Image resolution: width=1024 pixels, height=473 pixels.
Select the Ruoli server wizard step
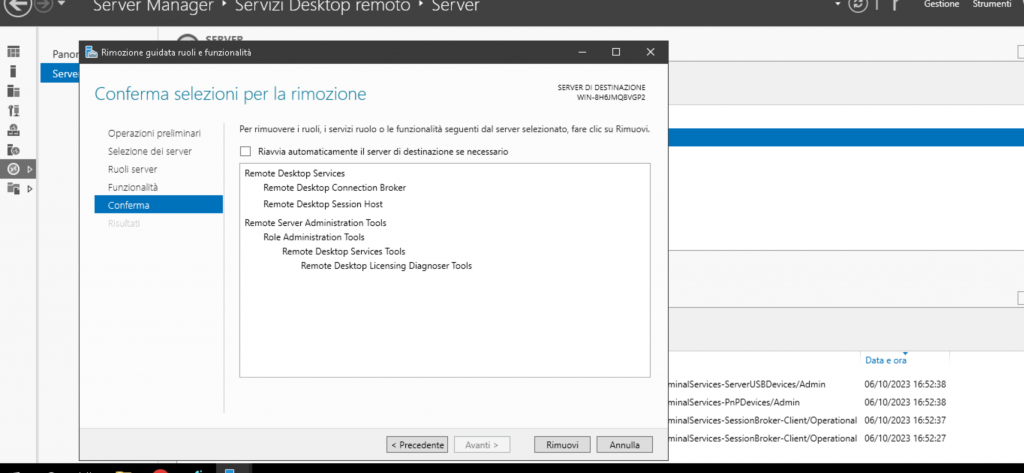pyautogui.click(x=133, y=169)
